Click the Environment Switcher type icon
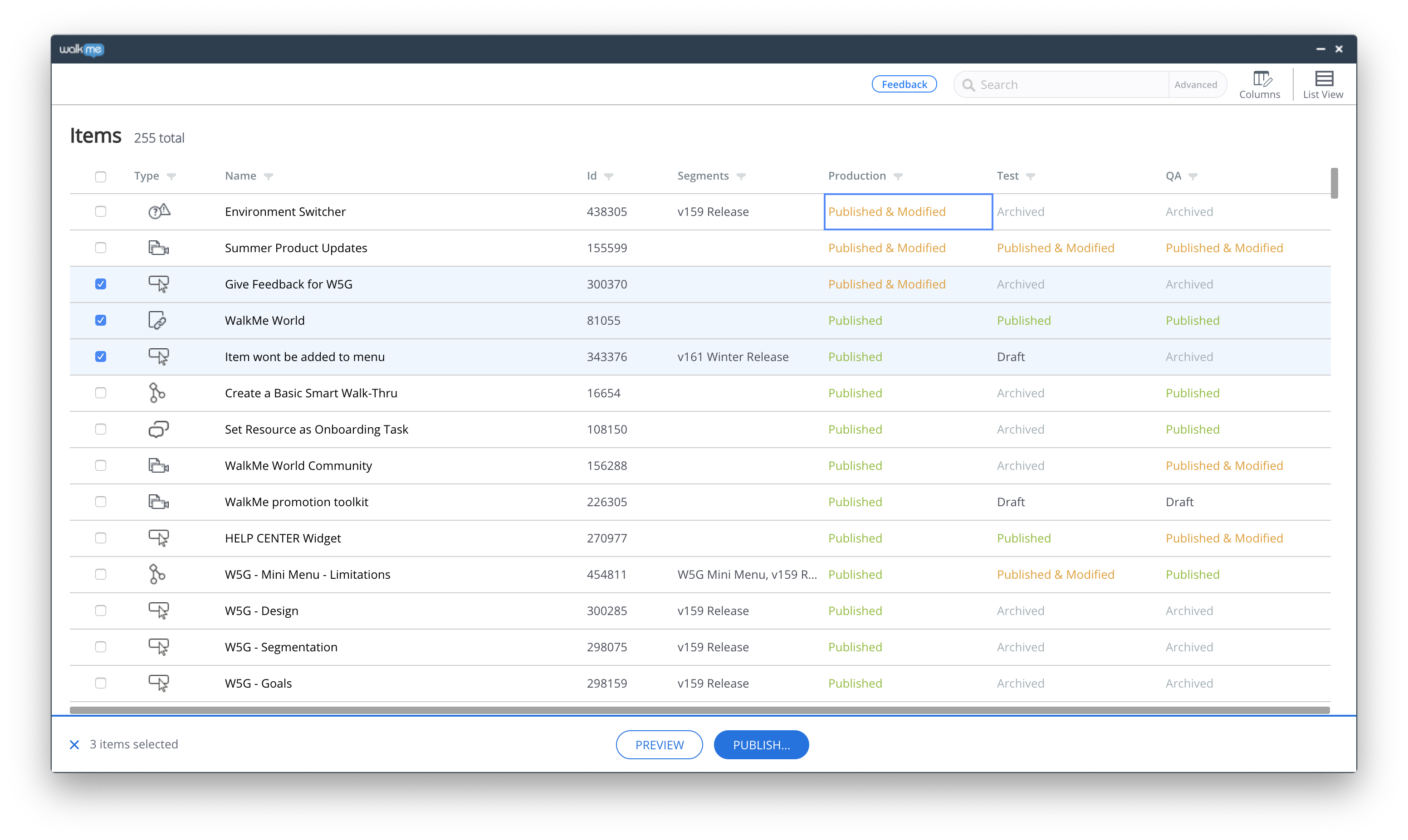The image size is (1408, 840). tap(159, 212)
